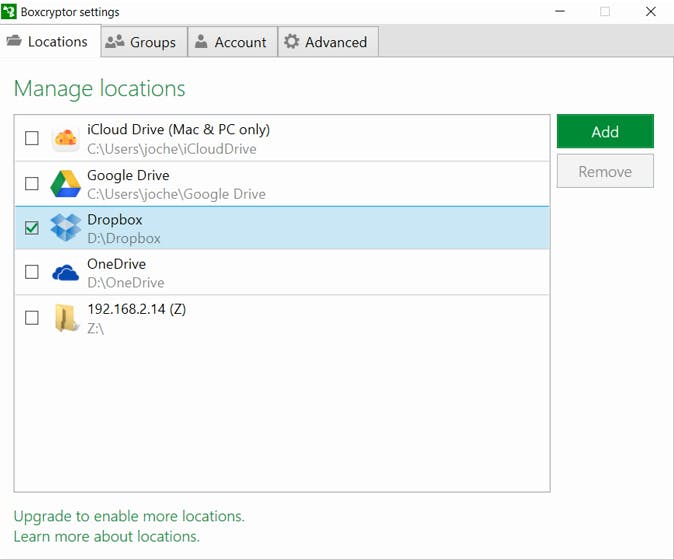674x560 pixels.
Task: Uncheck the Dropbox location checkbox
Action: tap(32, 228)
